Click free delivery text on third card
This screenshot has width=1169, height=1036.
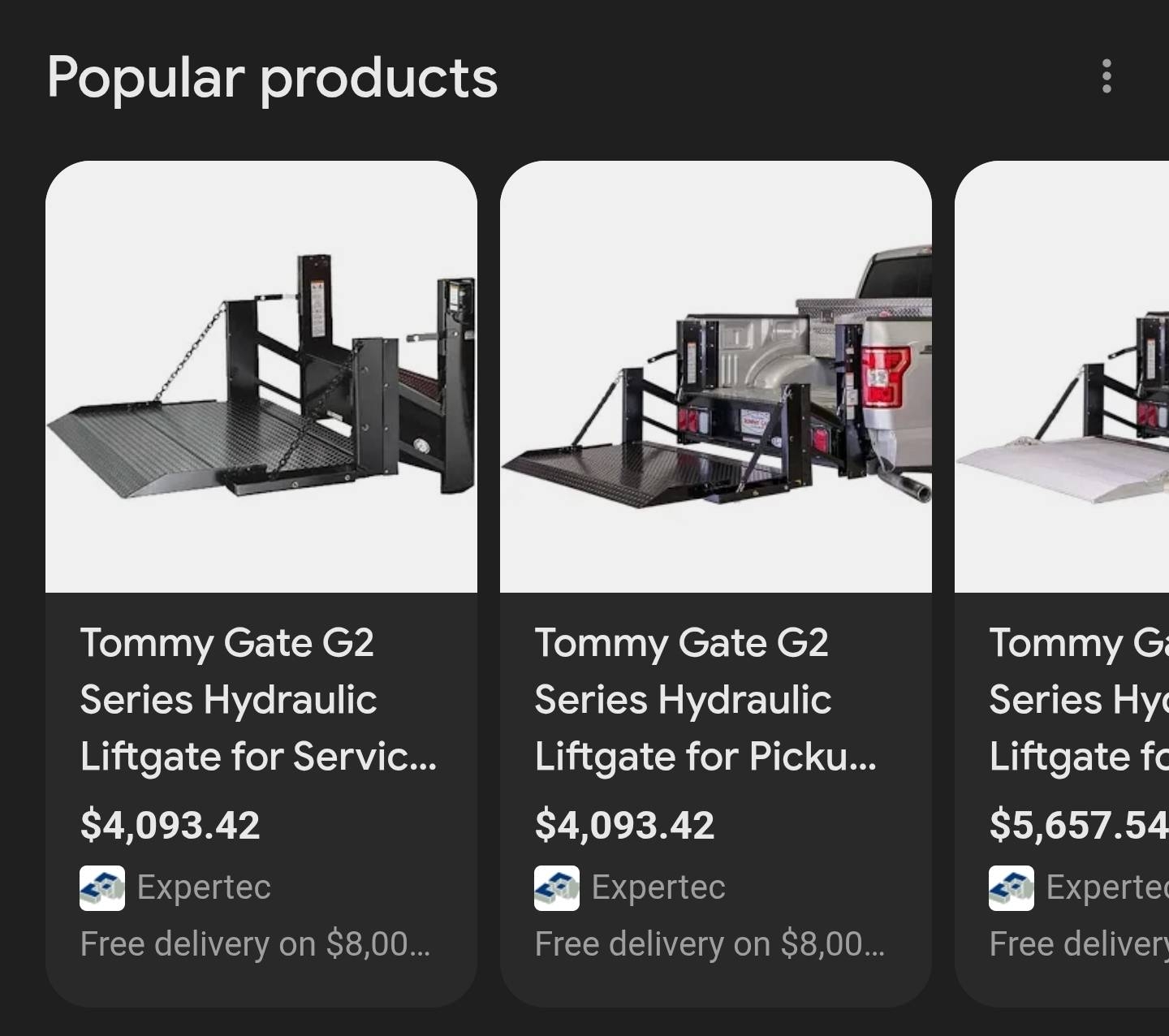(x=1078, y=944)
